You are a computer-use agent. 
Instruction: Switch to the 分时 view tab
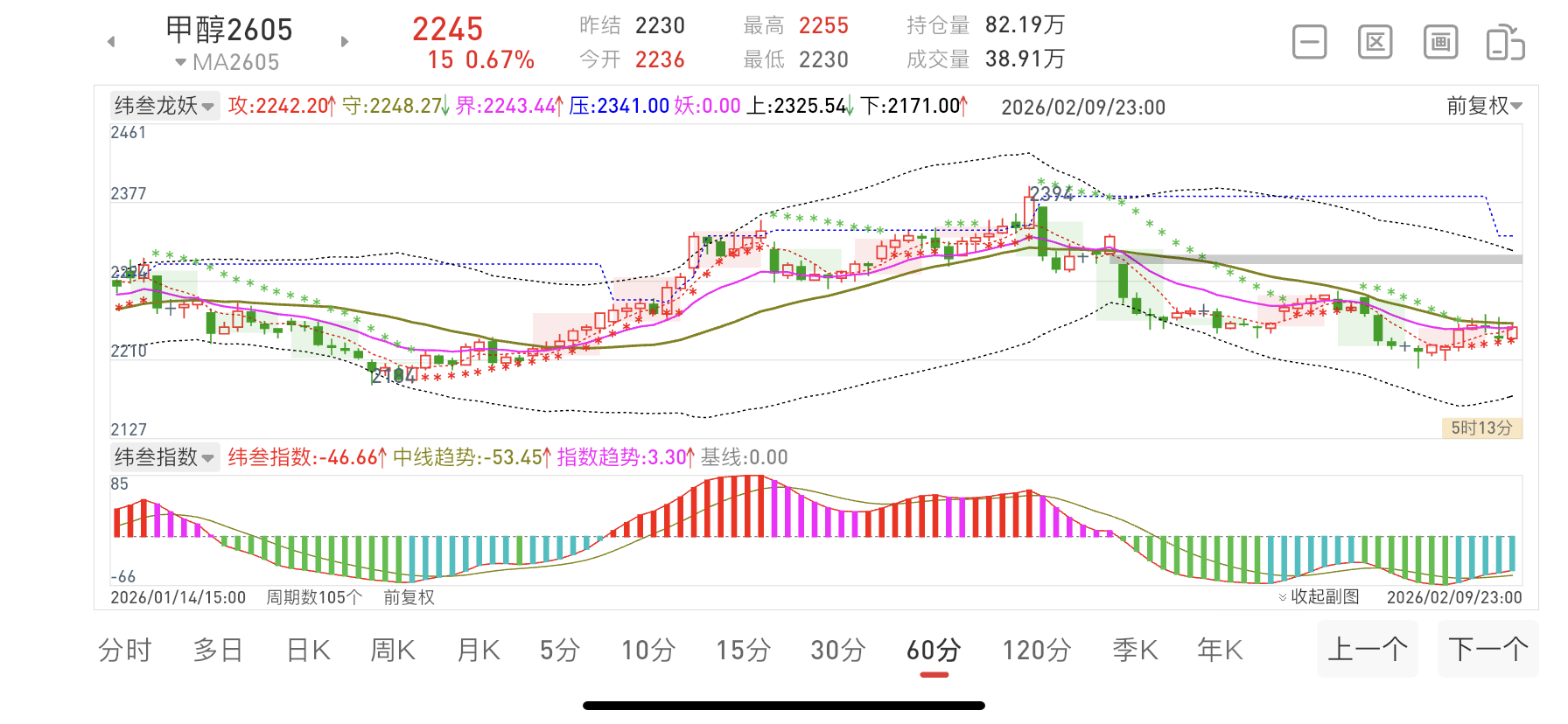(x=125, y=650)
